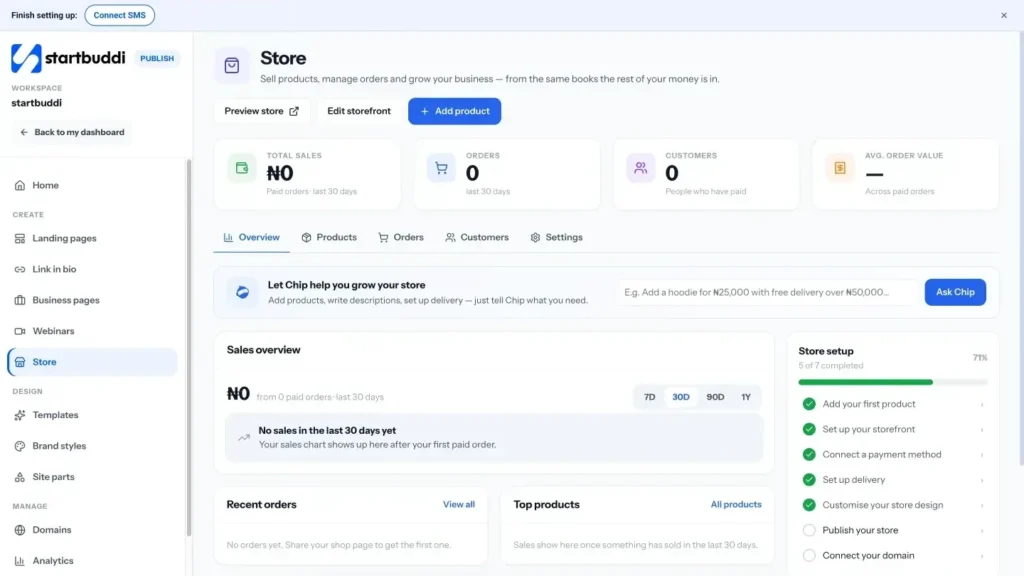Expand Customise your store design chevron
Screen dimensions: 1024x576
point(982,505)
